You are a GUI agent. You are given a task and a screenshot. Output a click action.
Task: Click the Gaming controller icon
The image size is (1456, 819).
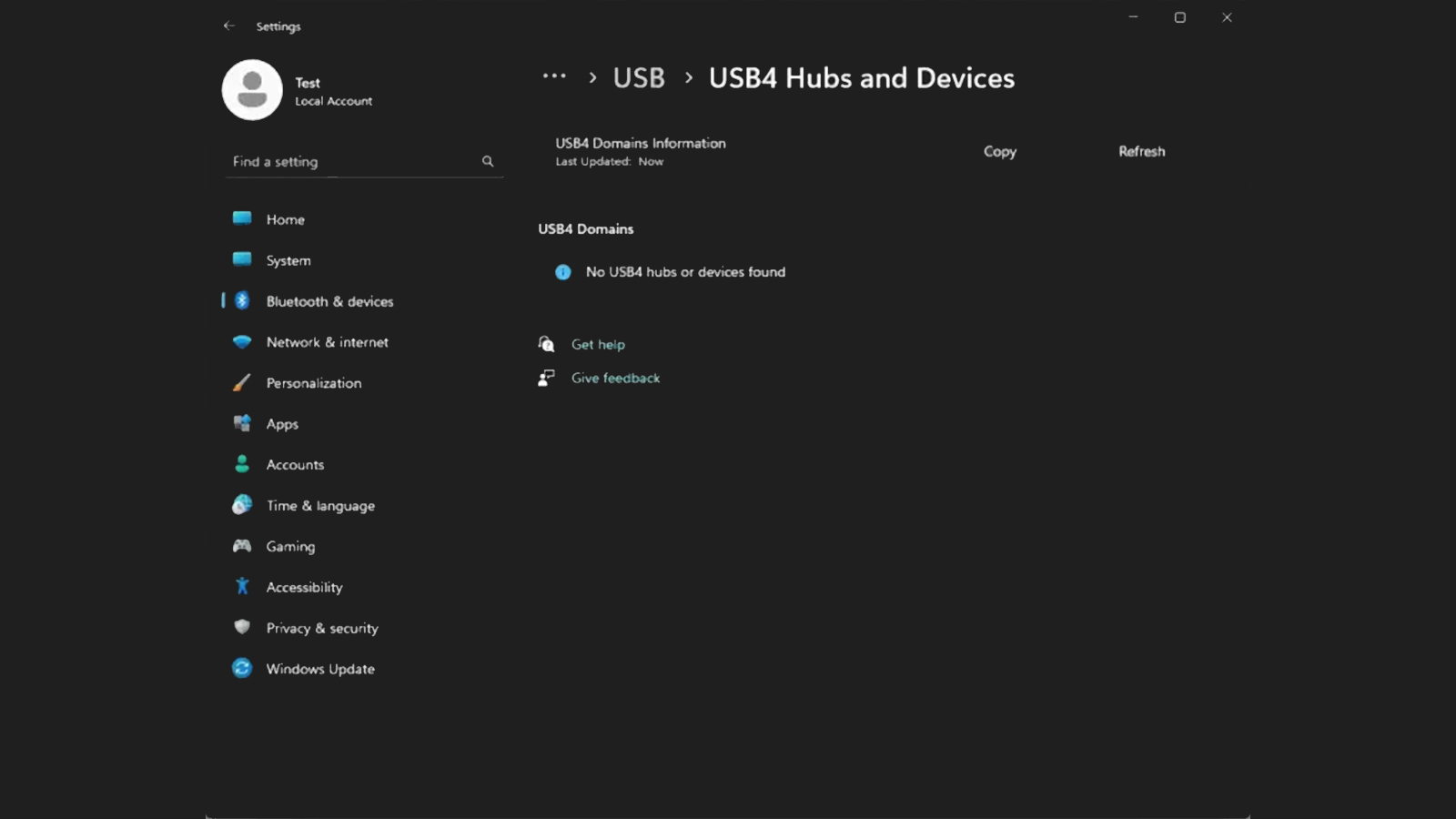click(242, 546)
